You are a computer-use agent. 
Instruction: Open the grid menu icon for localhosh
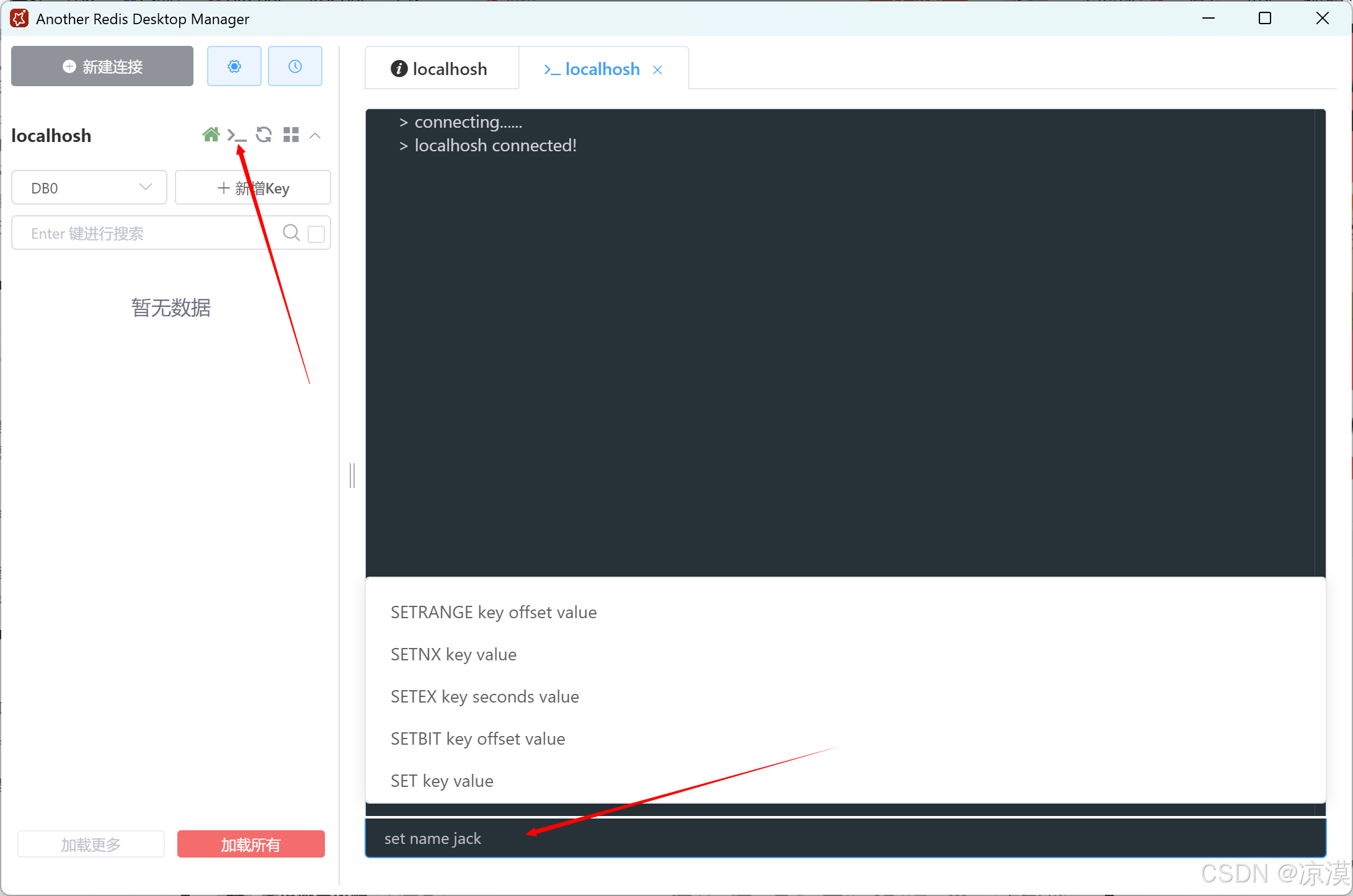click(x=291, y=135)
